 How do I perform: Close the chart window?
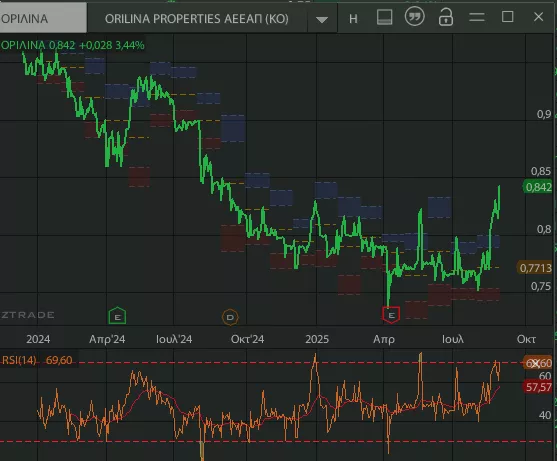pos(539,16)
